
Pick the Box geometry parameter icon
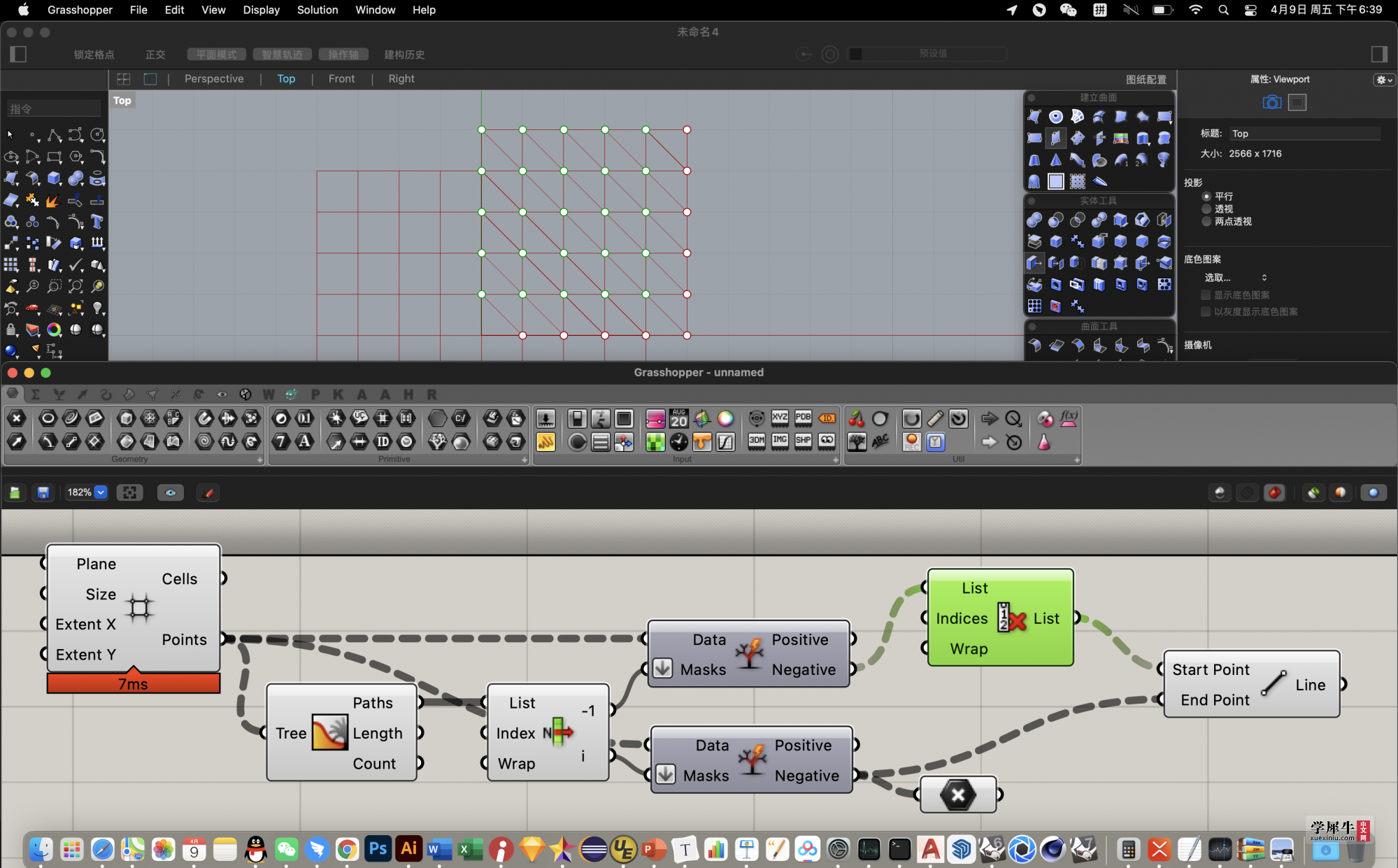click(x=126, y=418)
